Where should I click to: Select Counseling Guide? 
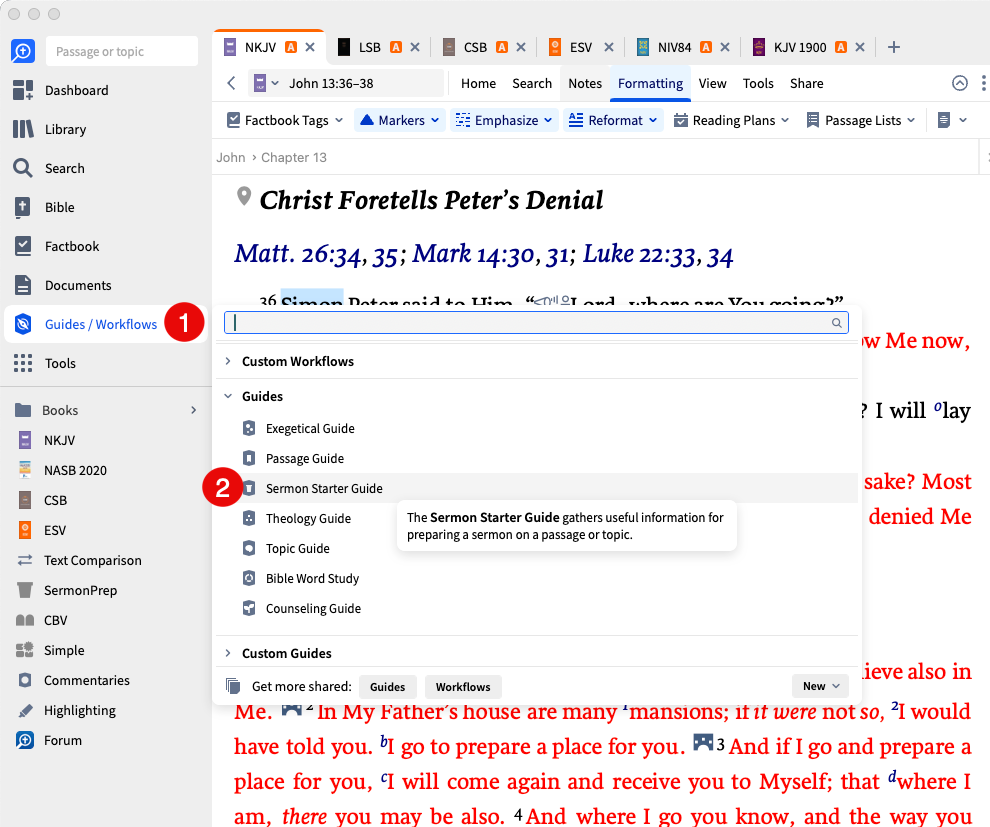pos(313,609)
